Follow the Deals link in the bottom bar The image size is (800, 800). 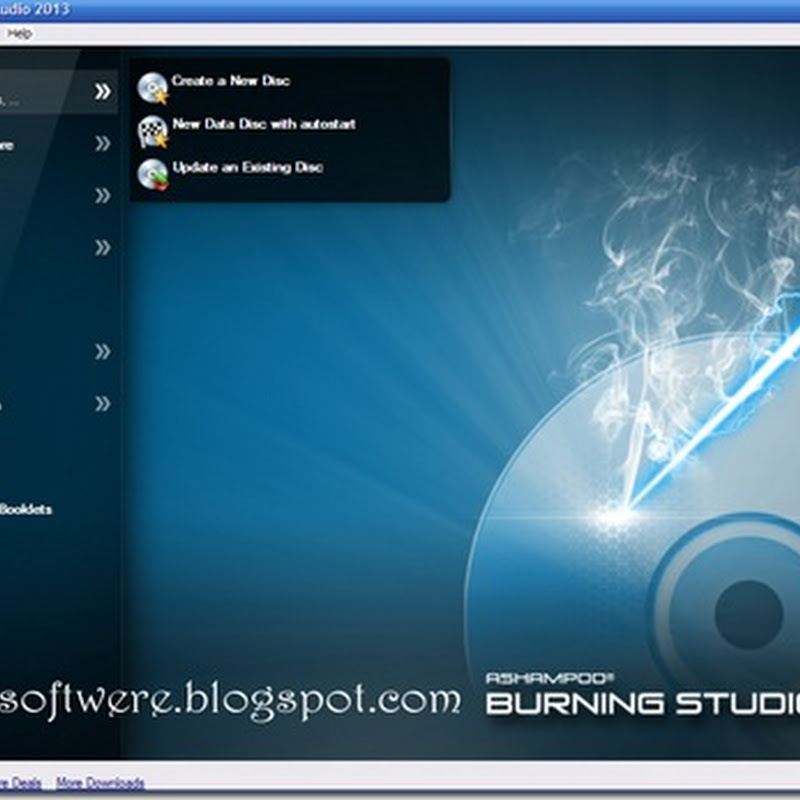click(21, 783)
